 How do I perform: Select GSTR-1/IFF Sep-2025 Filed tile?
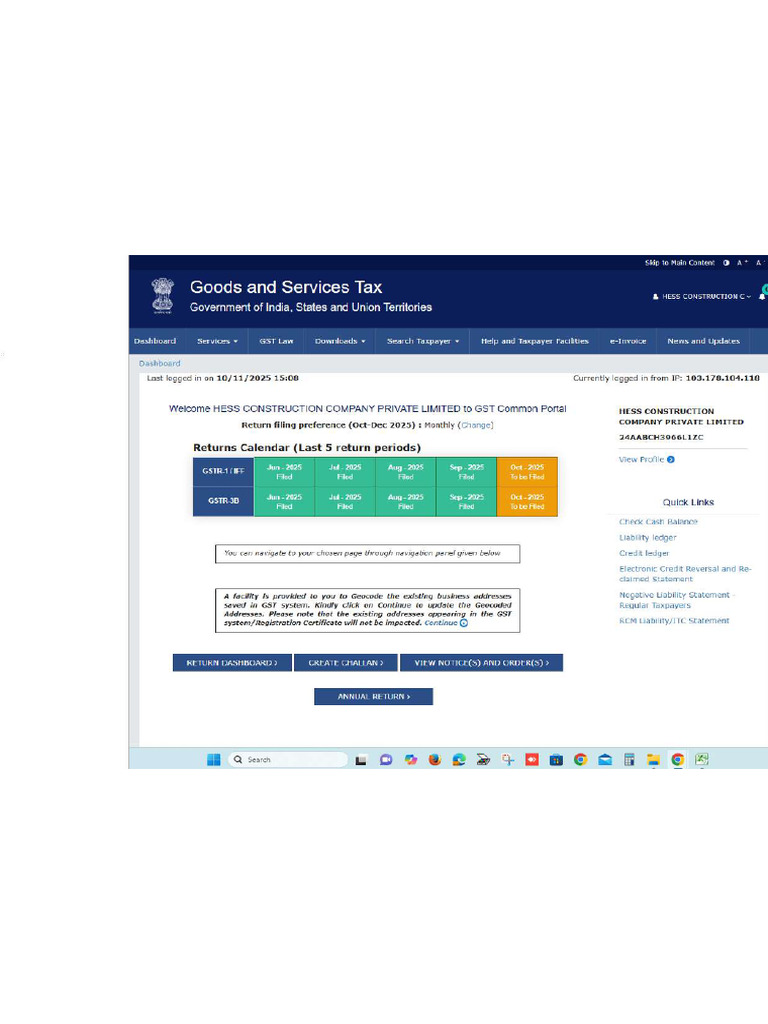(x=466, y=472)
